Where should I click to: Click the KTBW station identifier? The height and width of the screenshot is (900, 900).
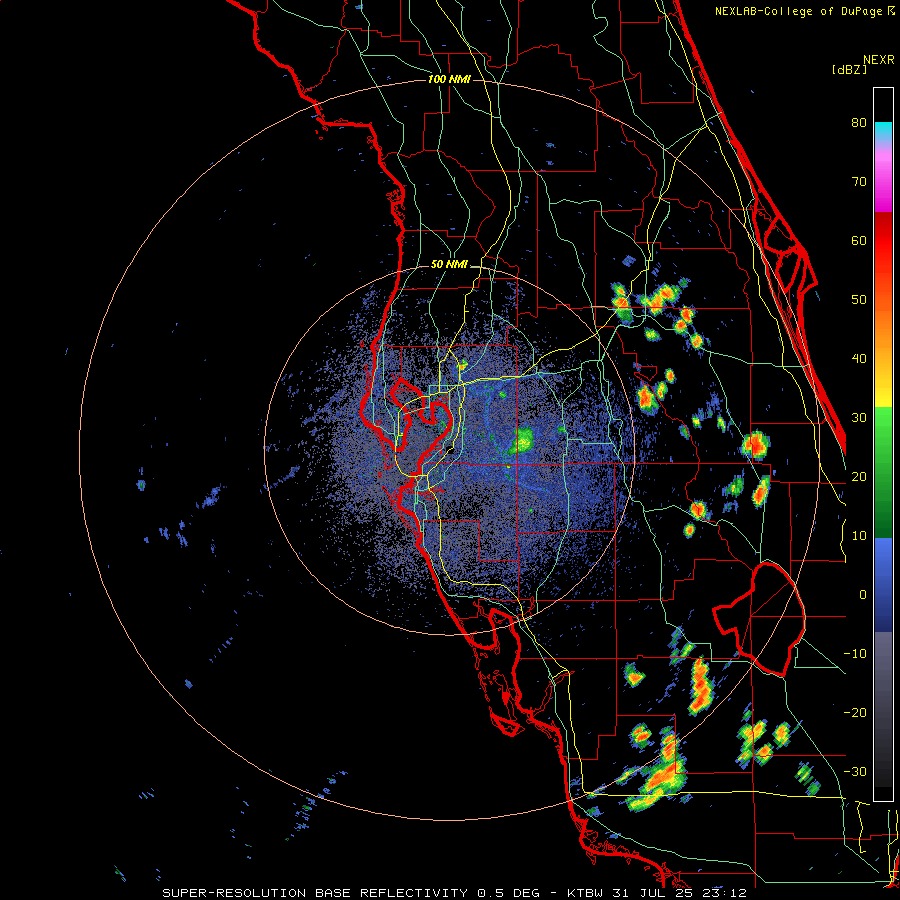(x=587, y=893)
